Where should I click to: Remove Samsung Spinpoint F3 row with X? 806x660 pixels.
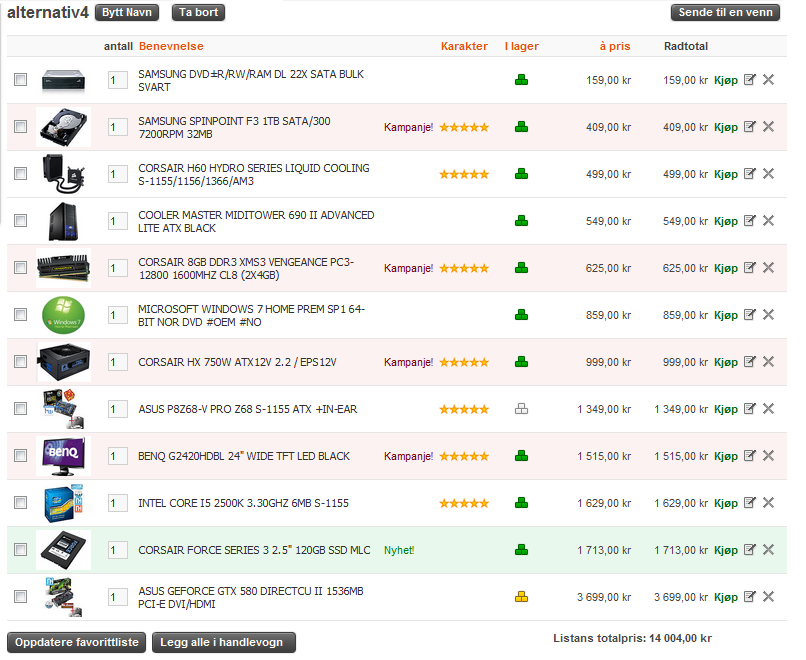[x=768, y=126]
